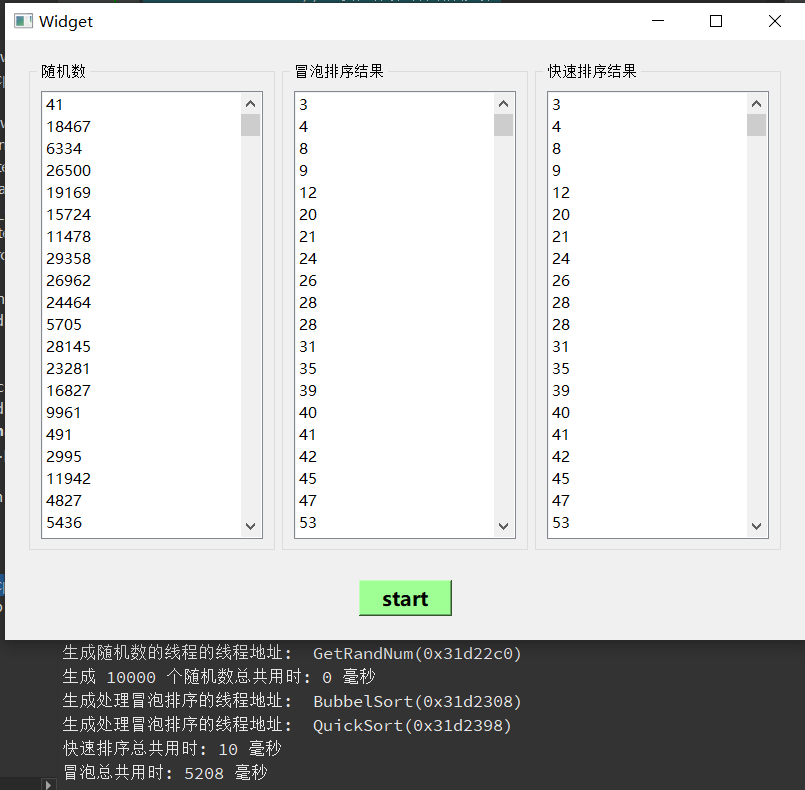Click the 快速排序总共用时: 10 毫秒 output line
The width and height of the screenshot is (805, 790).
click(172, 749)
